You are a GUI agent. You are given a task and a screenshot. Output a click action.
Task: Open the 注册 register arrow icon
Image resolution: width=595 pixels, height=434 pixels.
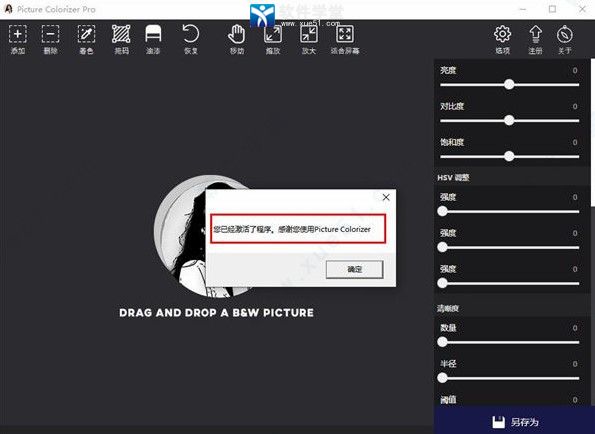point(535,34)
